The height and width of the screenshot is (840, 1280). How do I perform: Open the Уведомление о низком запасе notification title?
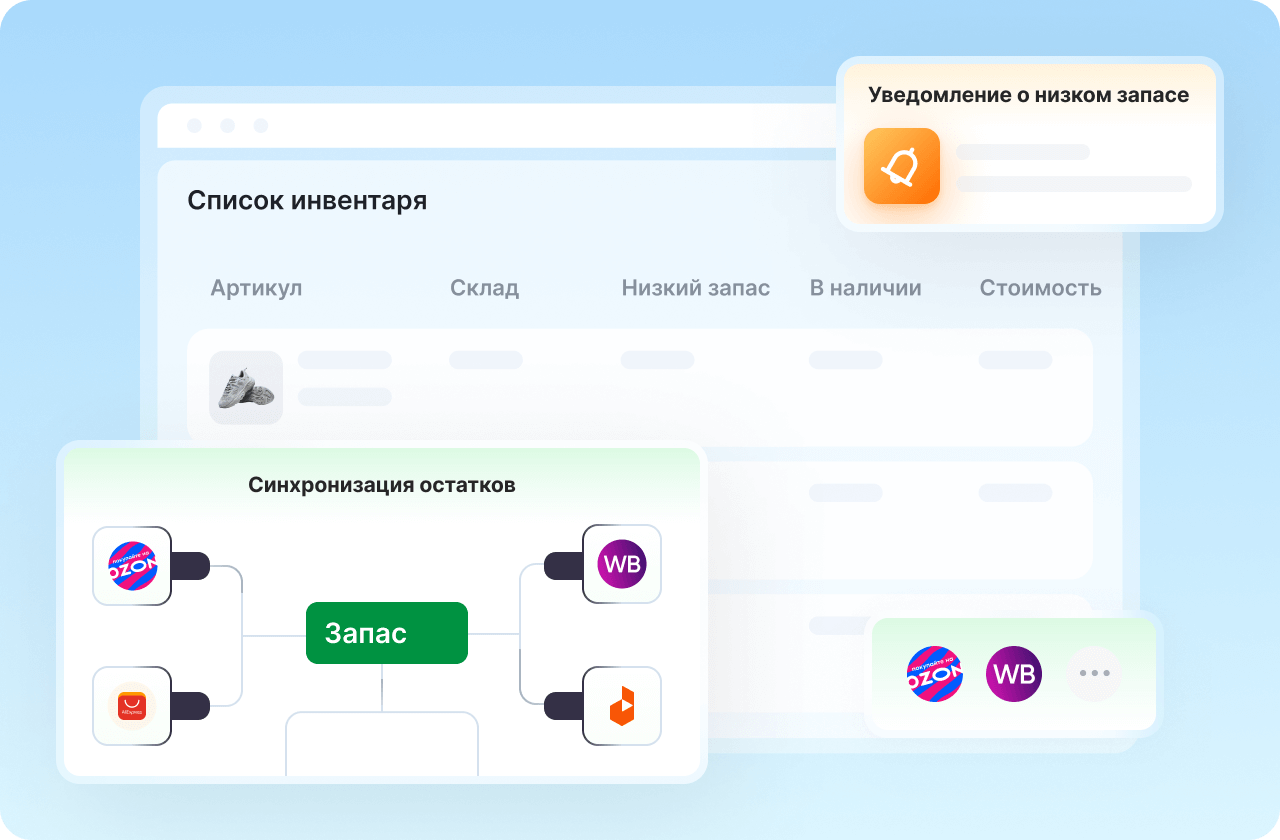pos(1028,95)
